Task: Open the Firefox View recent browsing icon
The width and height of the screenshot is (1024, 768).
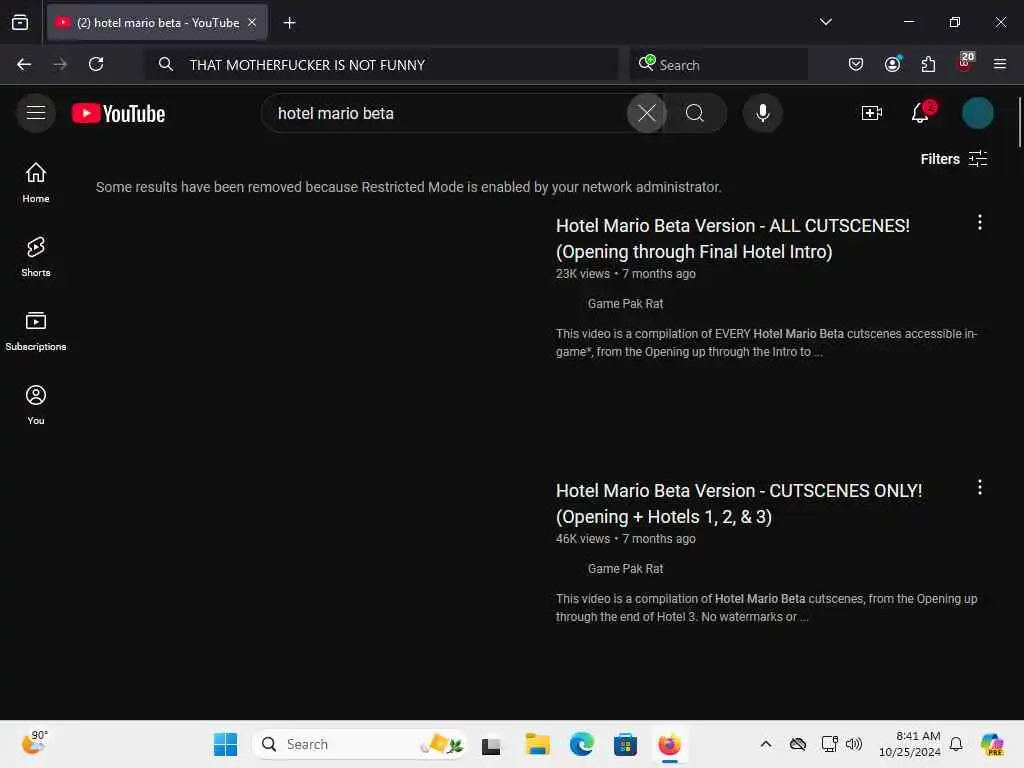Action: (x=20, y=22)
